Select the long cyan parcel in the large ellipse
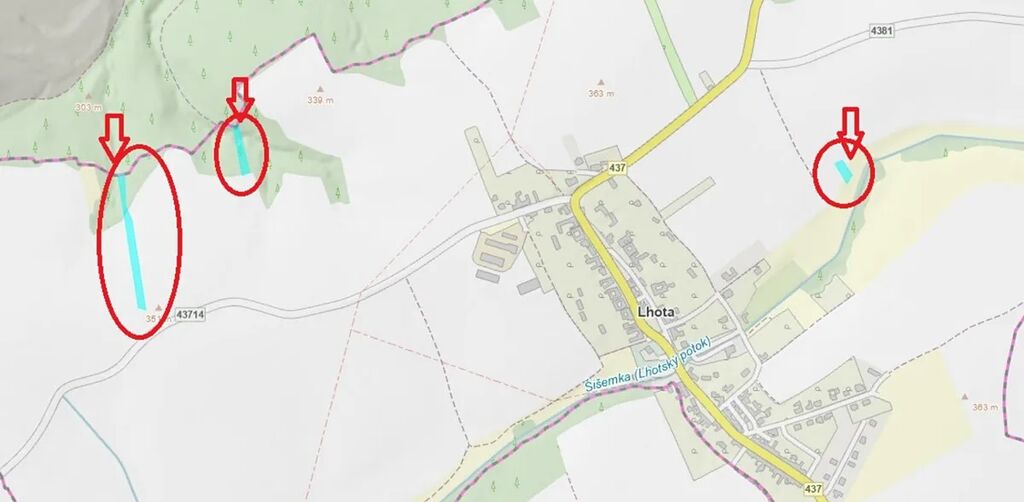Image resolution: width=1024 pixels, height=502 pixels. click(131, 241)
